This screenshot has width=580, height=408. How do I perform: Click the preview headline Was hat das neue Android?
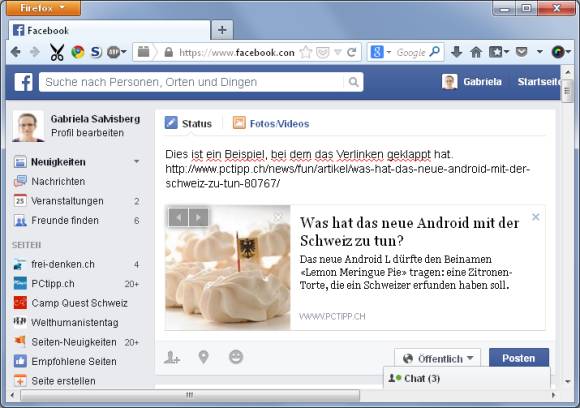(x=409, y=232)
